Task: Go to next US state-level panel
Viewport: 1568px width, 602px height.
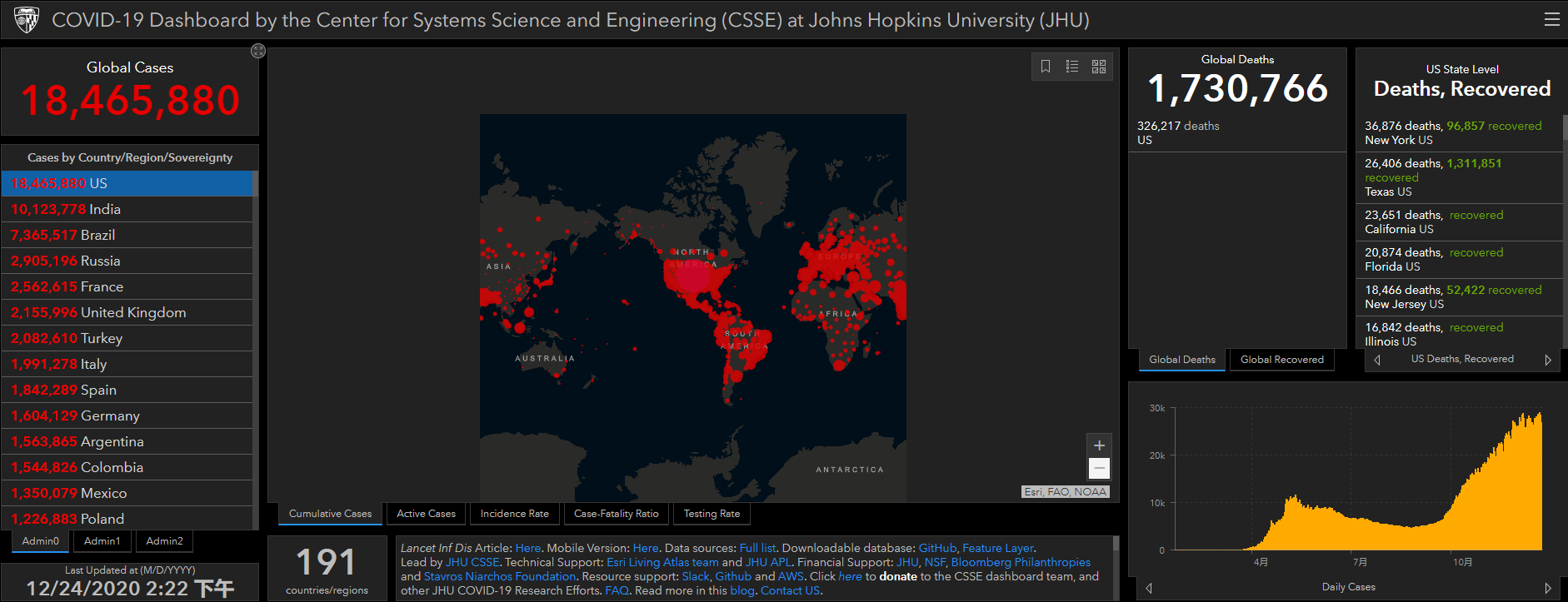Action: (1548, 360)
